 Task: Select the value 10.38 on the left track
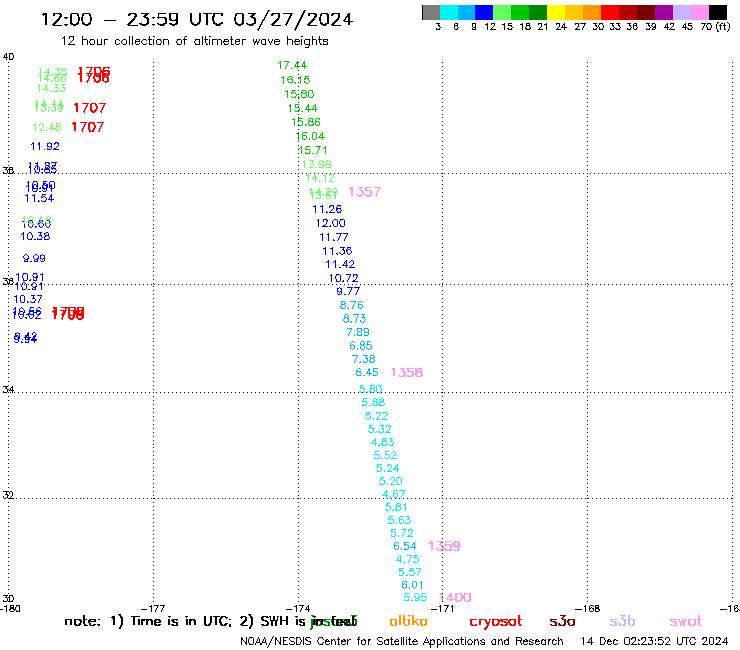click(35, 236)
